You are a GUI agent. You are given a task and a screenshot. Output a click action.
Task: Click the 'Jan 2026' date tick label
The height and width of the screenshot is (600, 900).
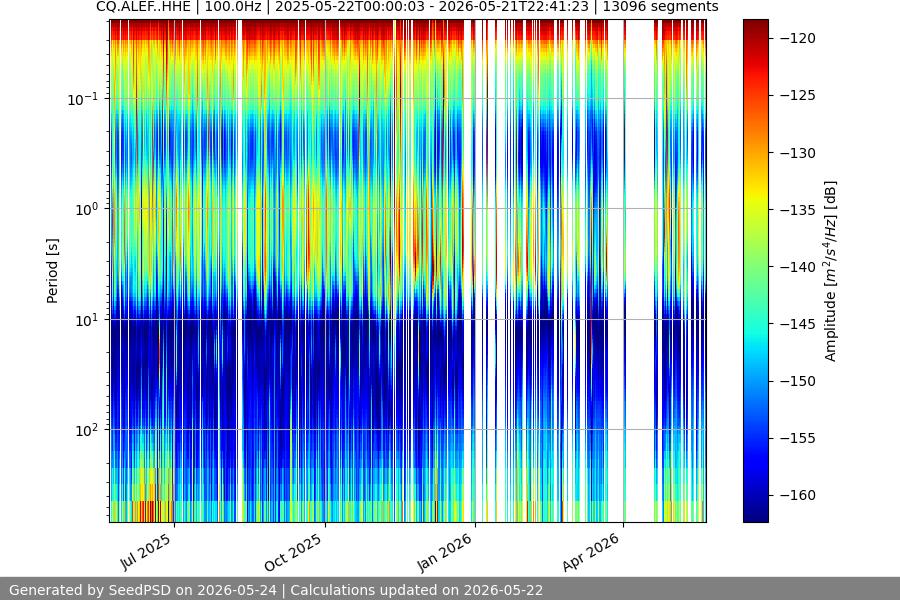point(444,552)
